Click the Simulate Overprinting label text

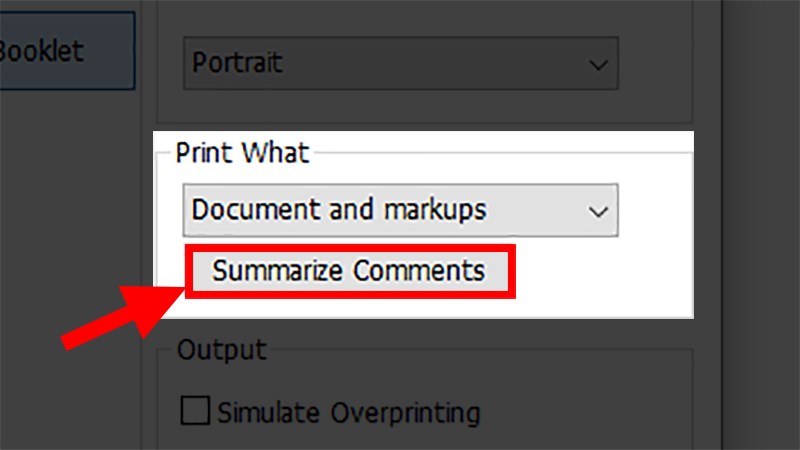(x=349, y=411)
